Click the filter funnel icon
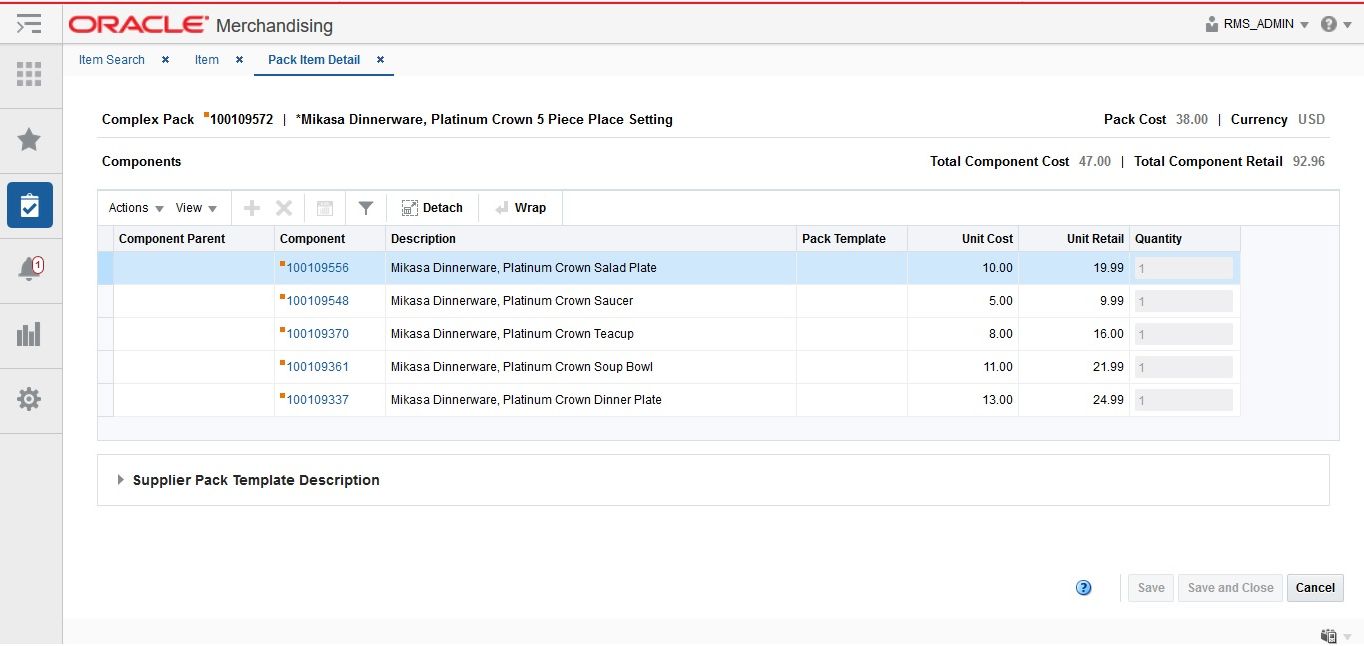Screen dimensions: 1364x646 pyautogui.click(x=366, y=208)
